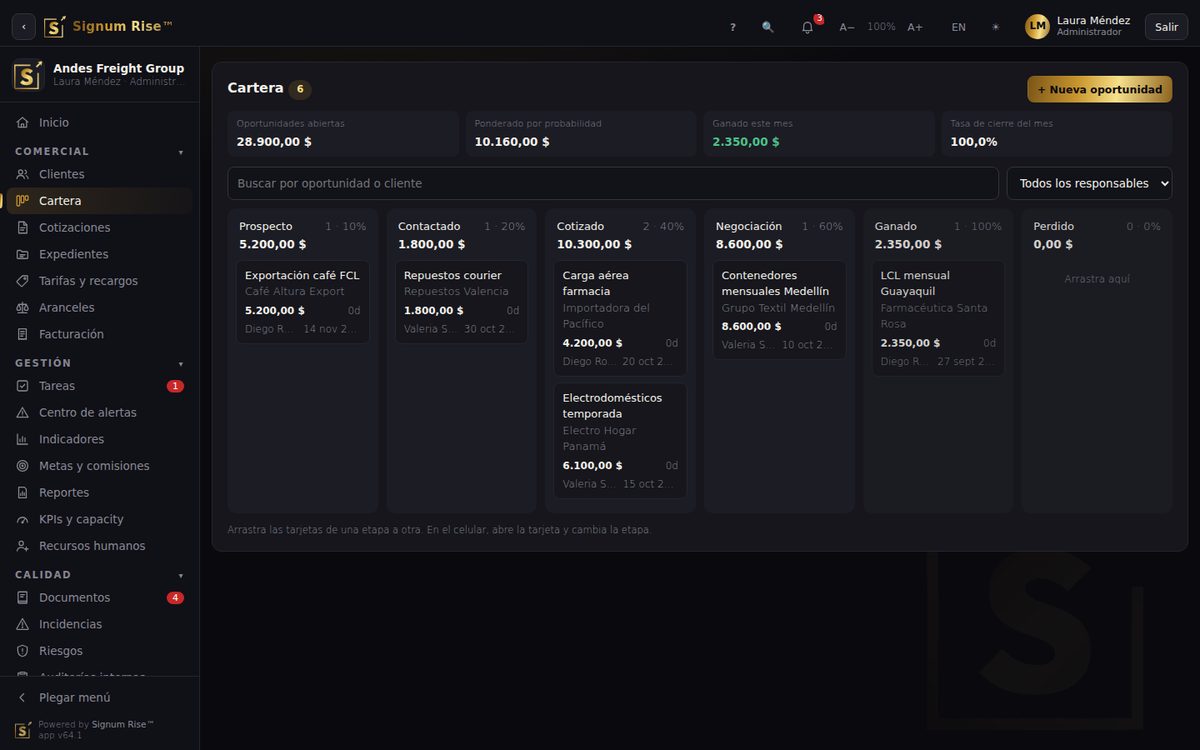Click Plegar menú to fold sidebar
The image size is (1200, 750).
100,698
